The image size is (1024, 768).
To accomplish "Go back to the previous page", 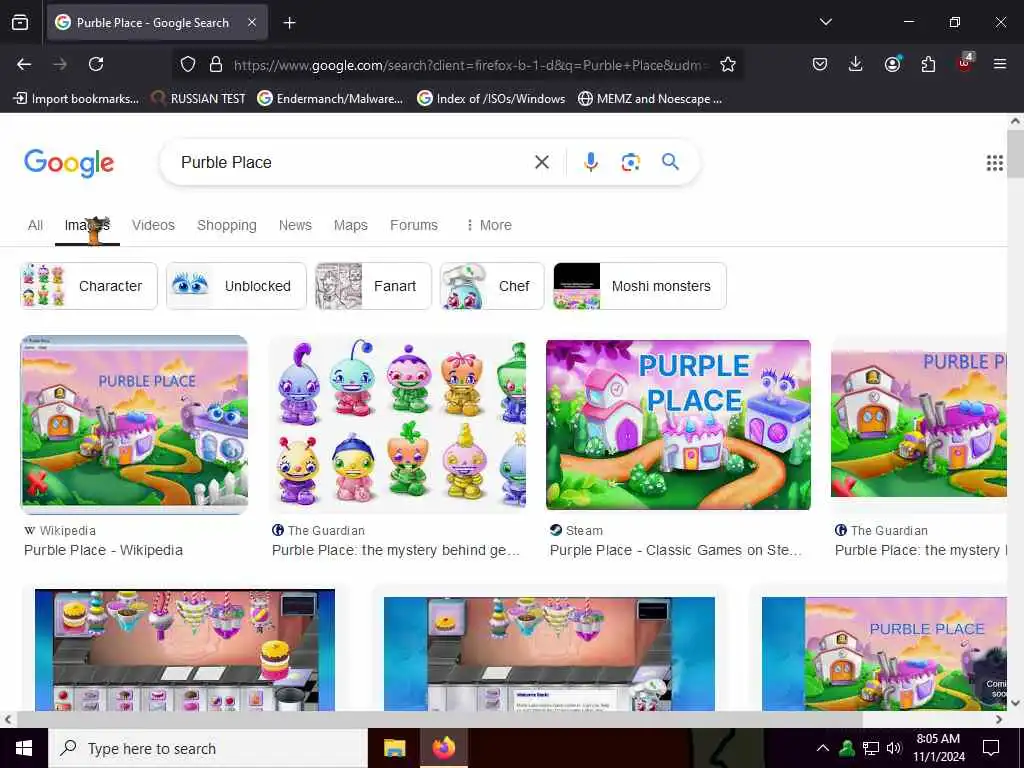I will [24, 64].
